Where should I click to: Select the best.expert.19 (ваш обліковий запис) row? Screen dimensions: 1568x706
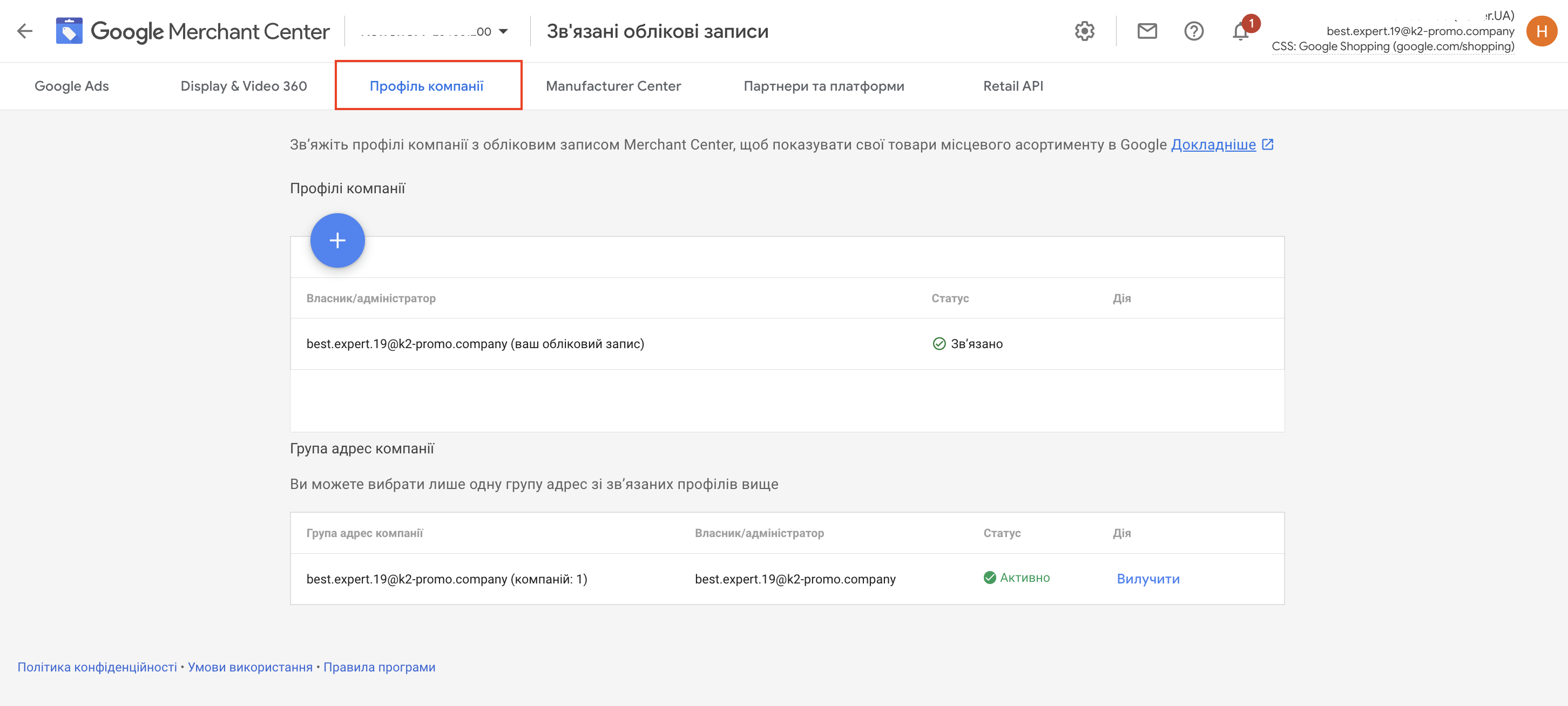point(787,344)
